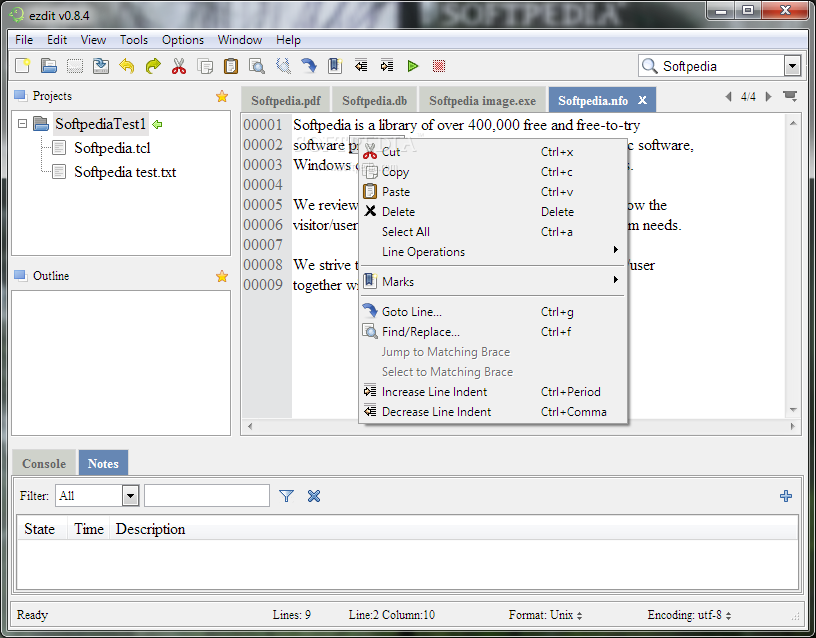Screen dimensions: 816x638
Task: Clear the notes filter with X icon
Action: click(314, 496)
